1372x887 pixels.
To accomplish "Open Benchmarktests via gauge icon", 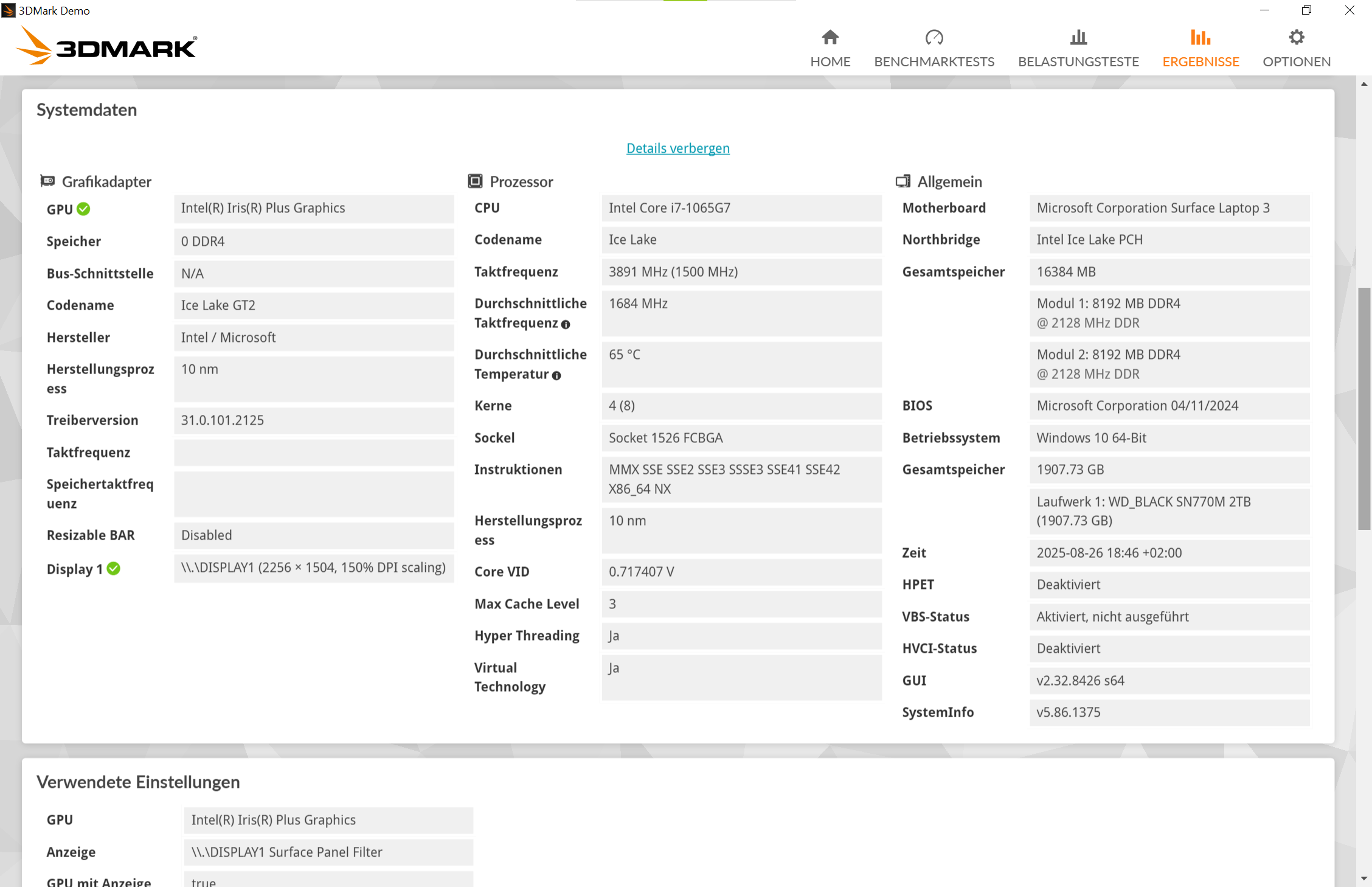I will tap(934, 38).
